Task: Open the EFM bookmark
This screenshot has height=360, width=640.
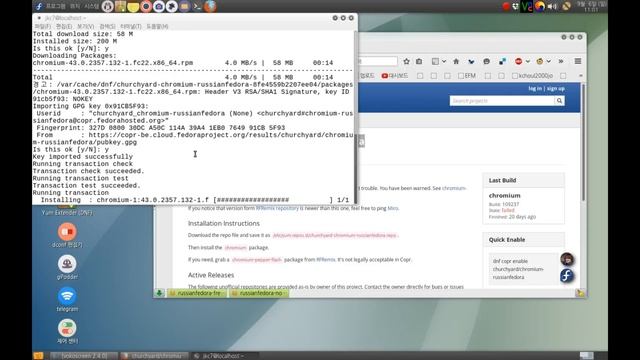Action: pos(467,76)
